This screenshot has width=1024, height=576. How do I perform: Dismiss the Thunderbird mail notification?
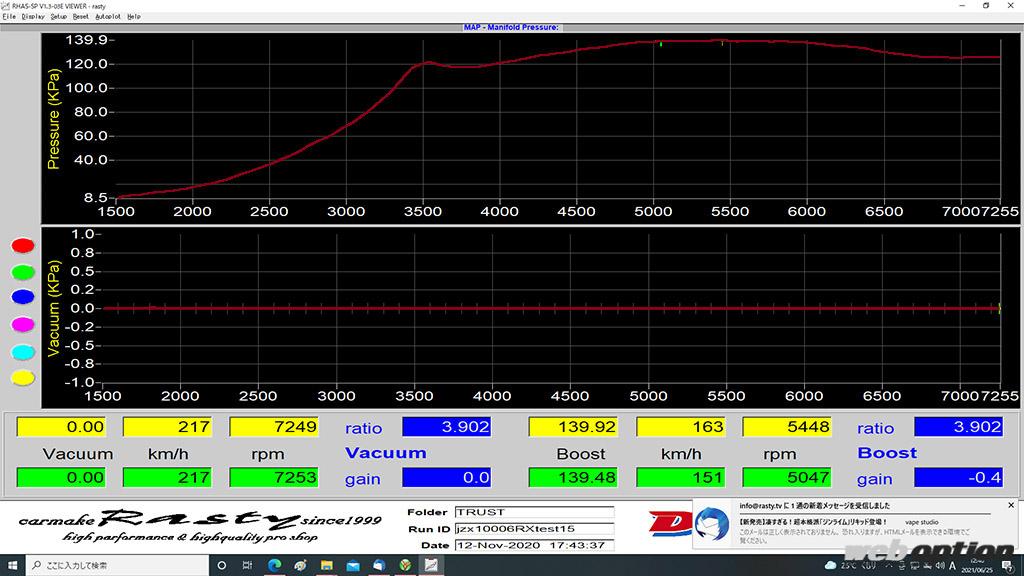(x=1011, y=506)
